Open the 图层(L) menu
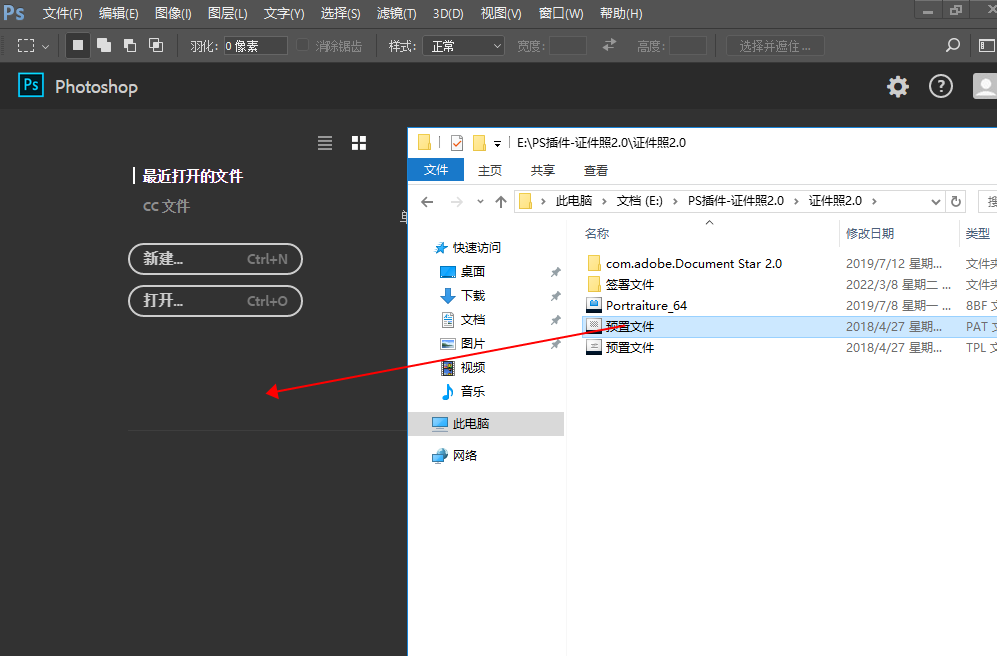997x656 pixels. (228, 13)
